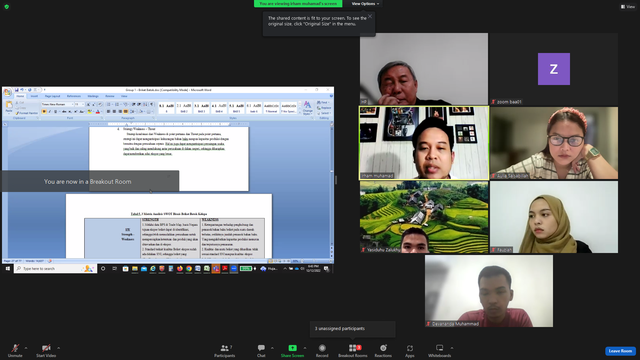640x360 pixels.
Task: Expand audio options arrow beside Unmute
Action: (x=26, y=348)
